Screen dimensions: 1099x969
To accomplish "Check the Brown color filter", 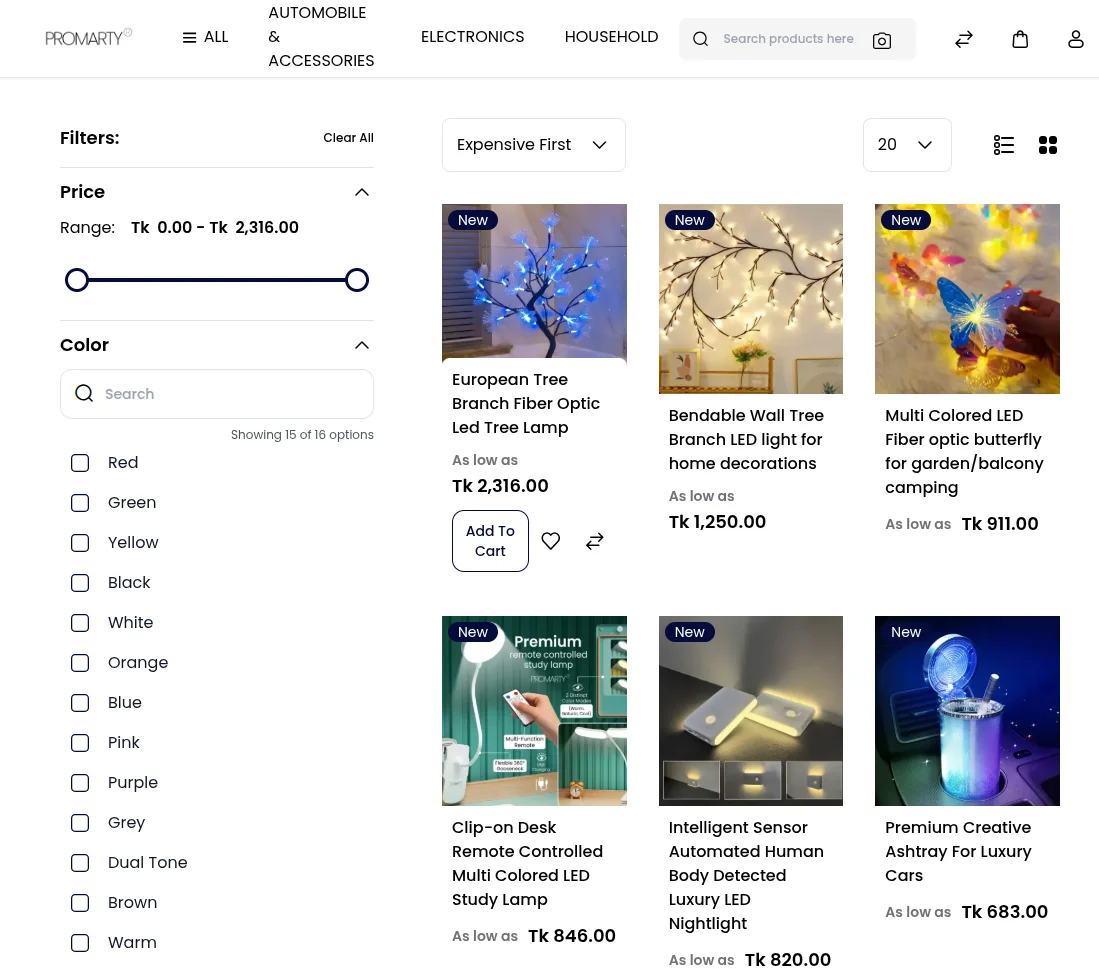I will [80, 902].
